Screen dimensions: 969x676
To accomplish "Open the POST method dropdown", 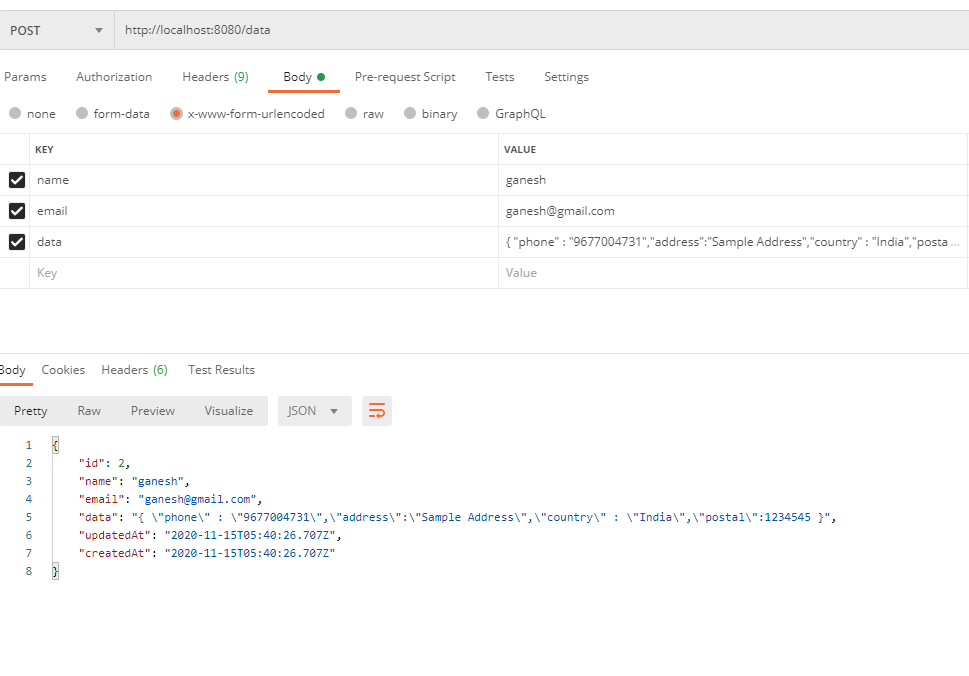I will 57,30.
